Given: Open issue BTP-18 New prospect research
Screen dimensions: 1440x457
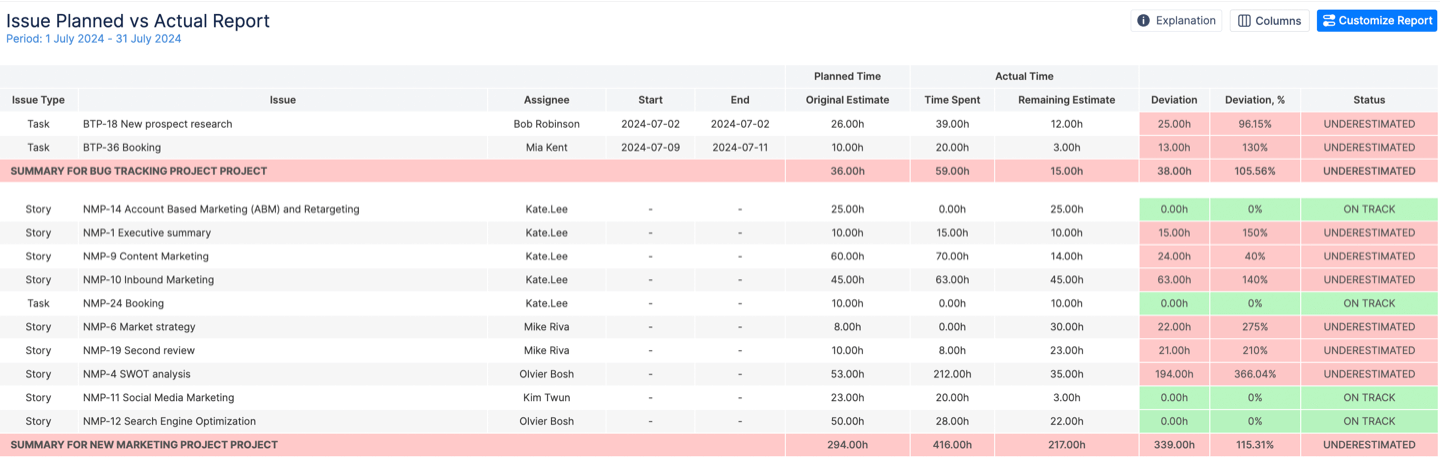Looking at the screenshot, I should [157, 124].
